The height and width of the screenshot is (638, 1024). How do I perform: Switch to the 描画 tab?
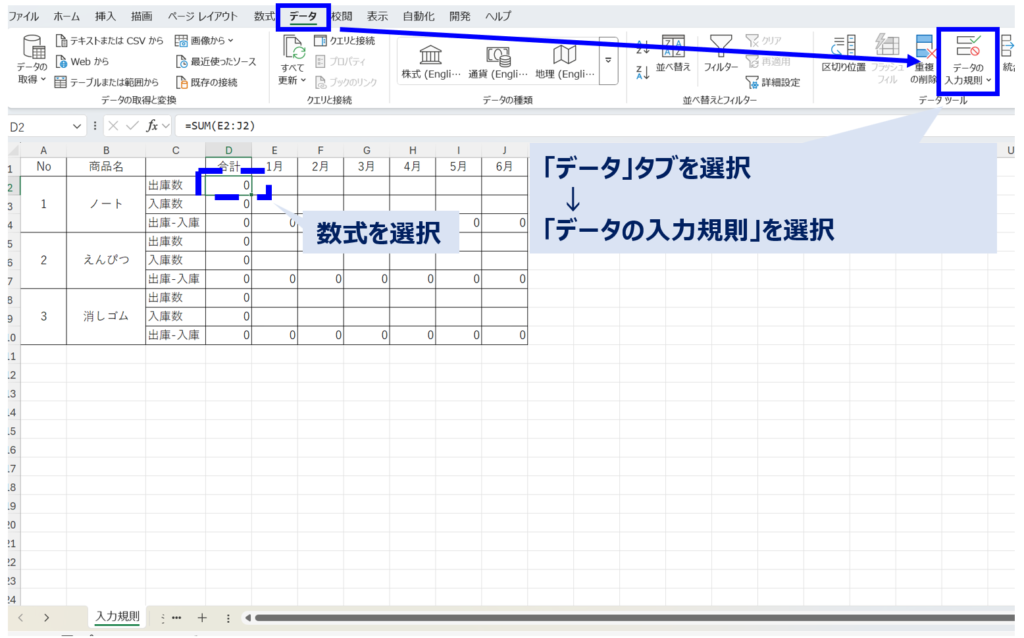point(141,16)
